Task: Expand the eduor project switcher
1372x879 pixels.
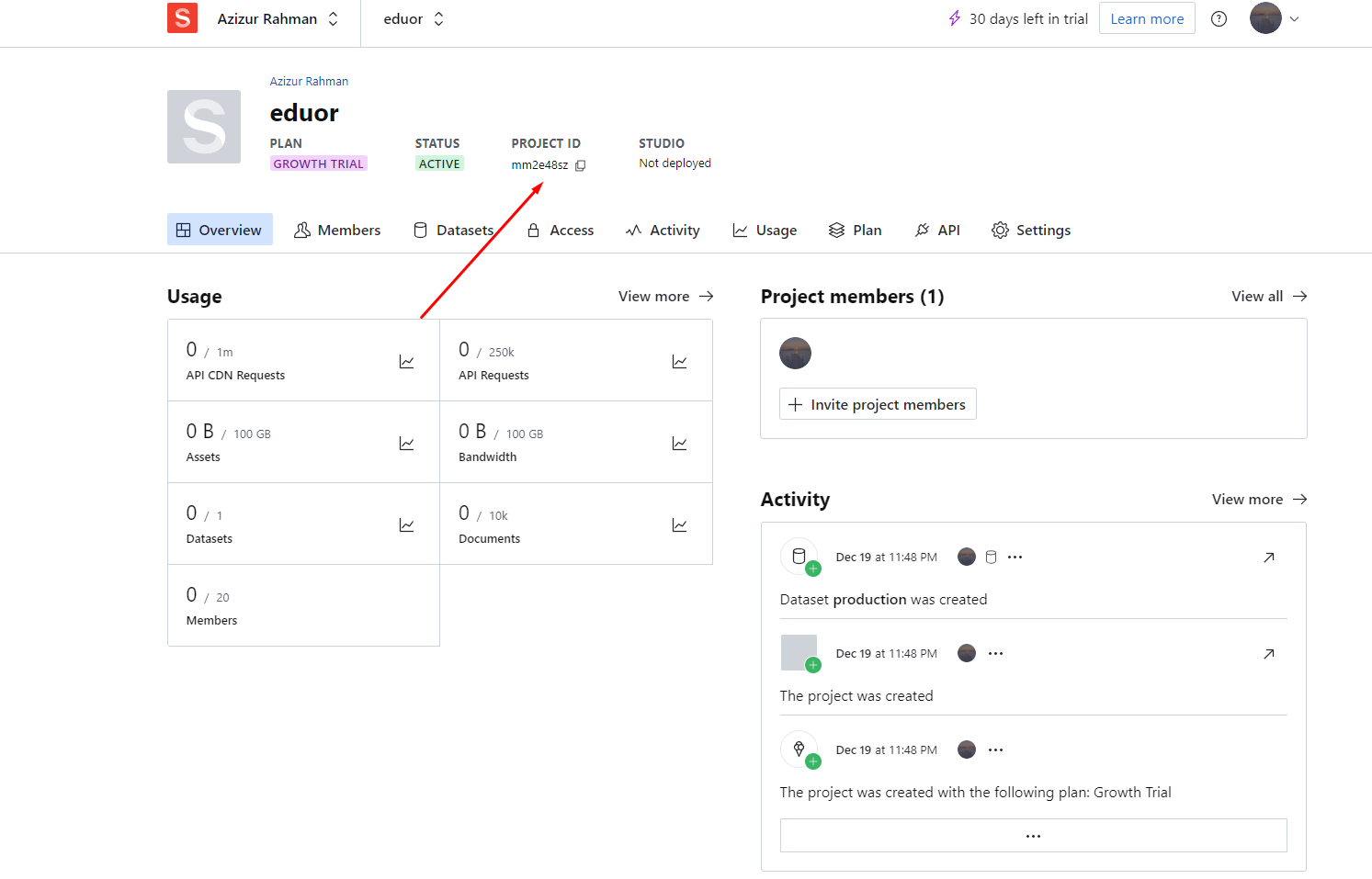Action: point(414,19)
